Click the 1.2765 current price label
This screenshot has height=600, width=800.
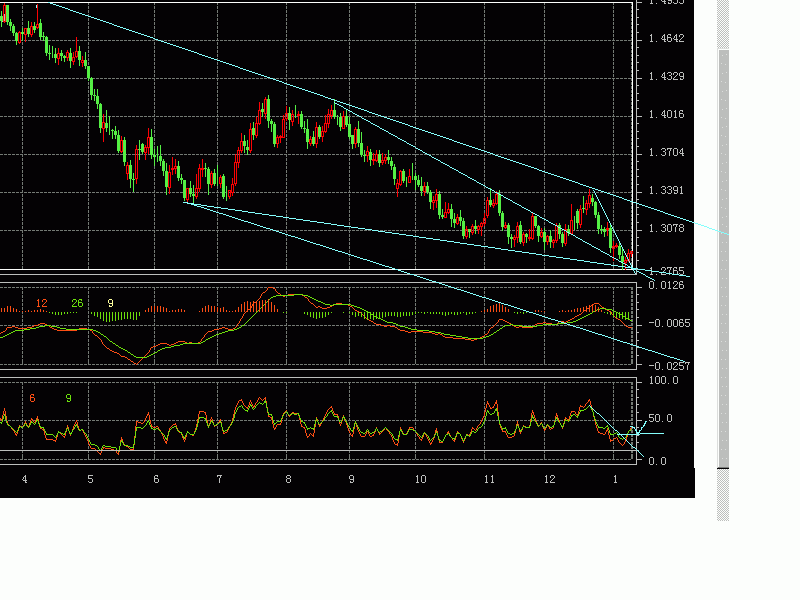(666, 271)
